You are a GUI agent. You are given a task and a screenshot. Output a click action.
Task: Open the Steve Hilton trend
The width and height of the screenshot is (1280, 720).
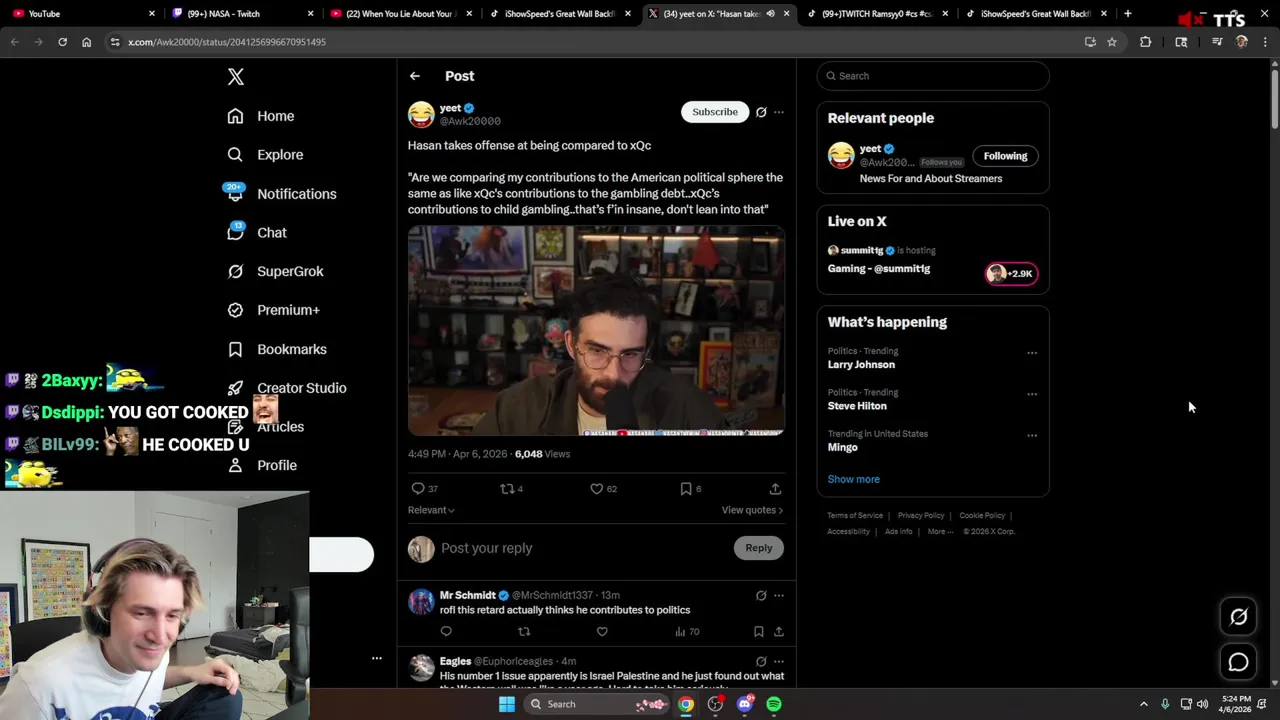(x=857, y=406)
